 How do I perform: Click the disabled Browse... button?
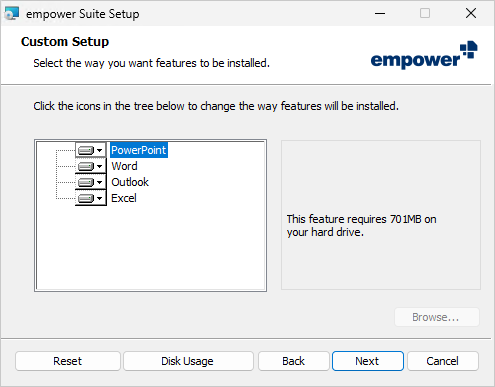point(437,317)
